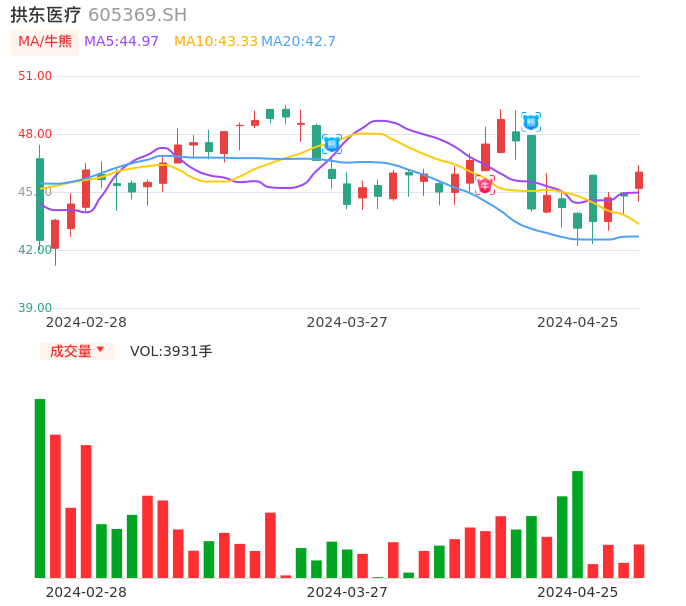Image resolution: width=686 pixels, height=606 pixels.
Task: Select the tallest green volume bar
Action: pos(40,488)
